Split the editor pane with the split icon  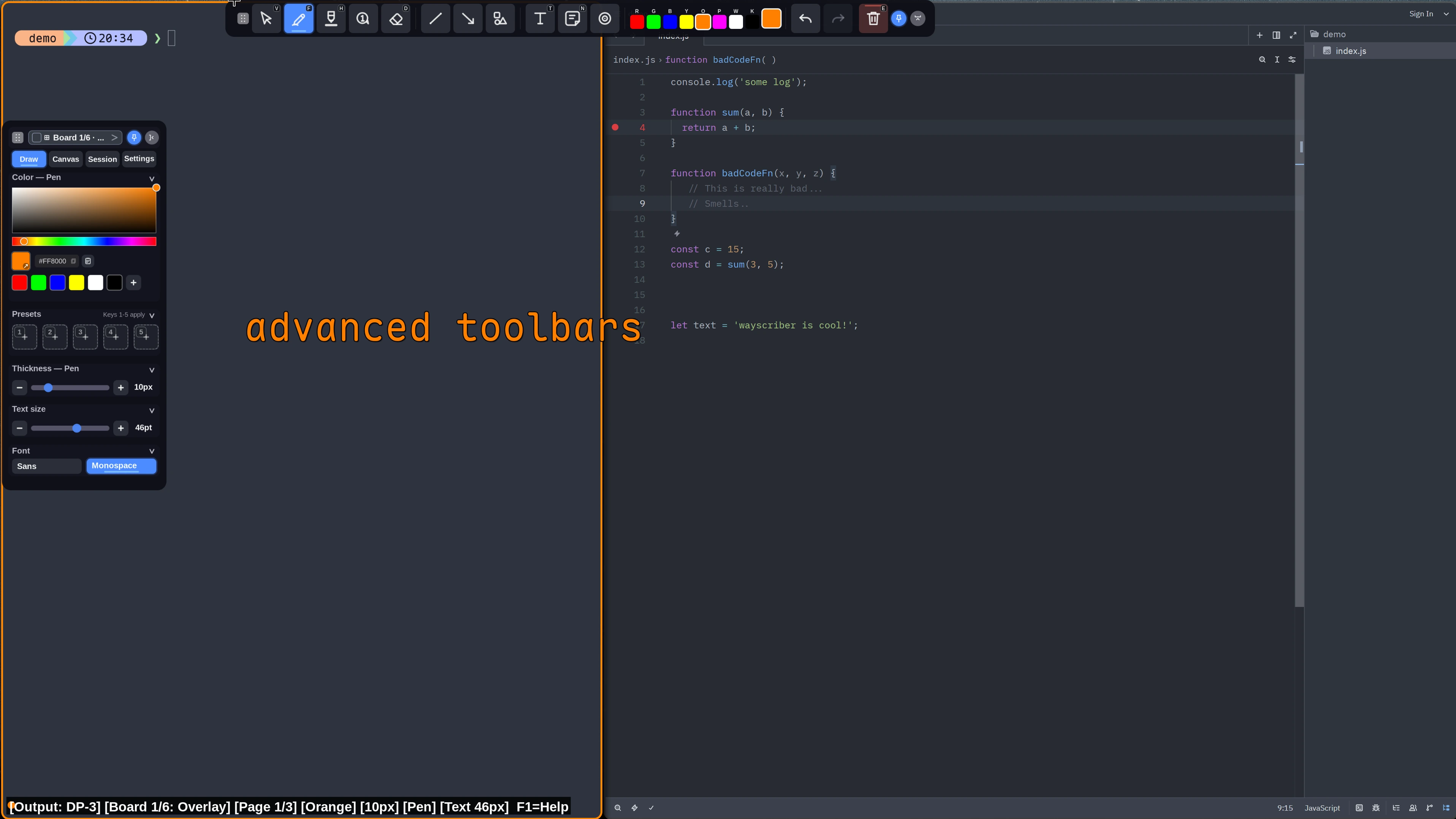tap(1276, 35)
